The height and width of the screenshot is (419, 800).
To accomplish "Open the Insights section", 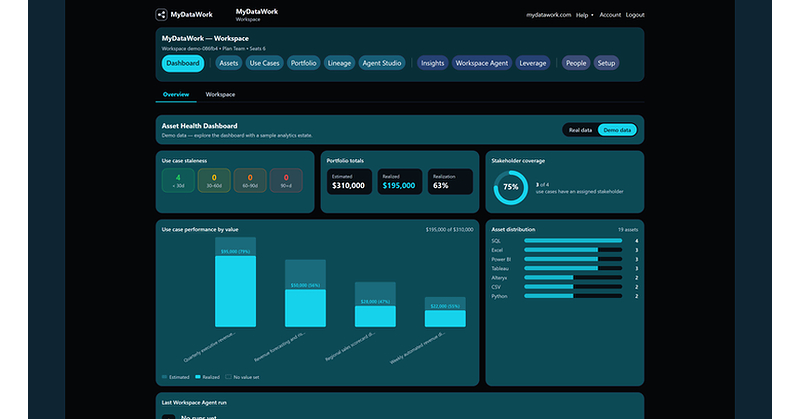I will (433, 63).
